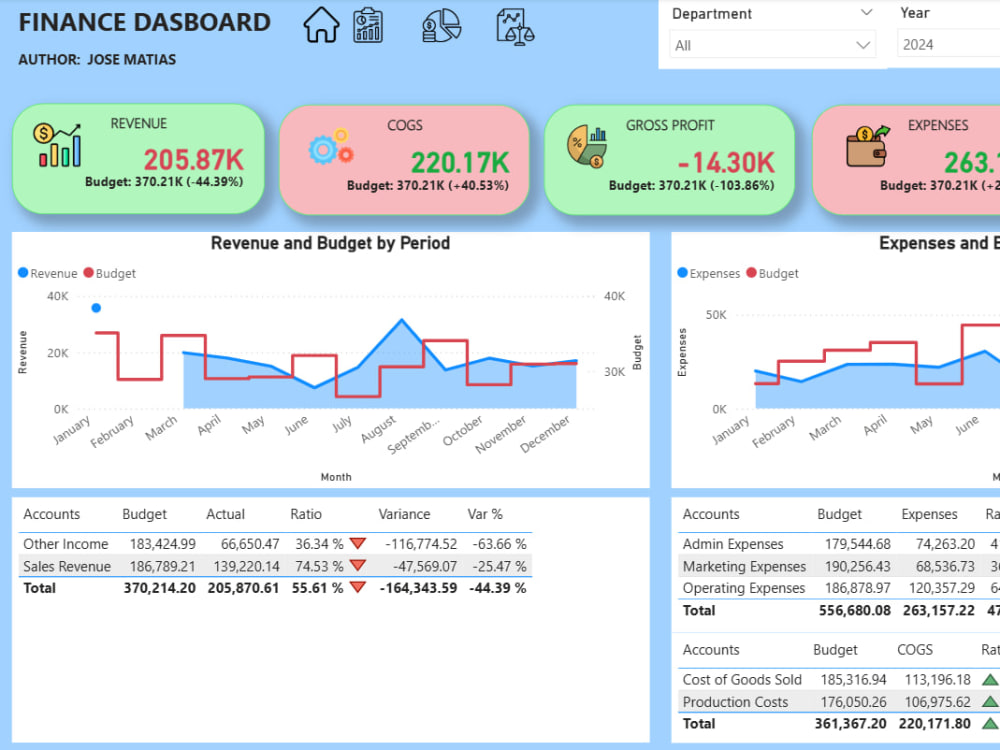Click green up arrow in COGS Total row
The height and width of the screenshot is (750, 1000).
tap(990, 723)
